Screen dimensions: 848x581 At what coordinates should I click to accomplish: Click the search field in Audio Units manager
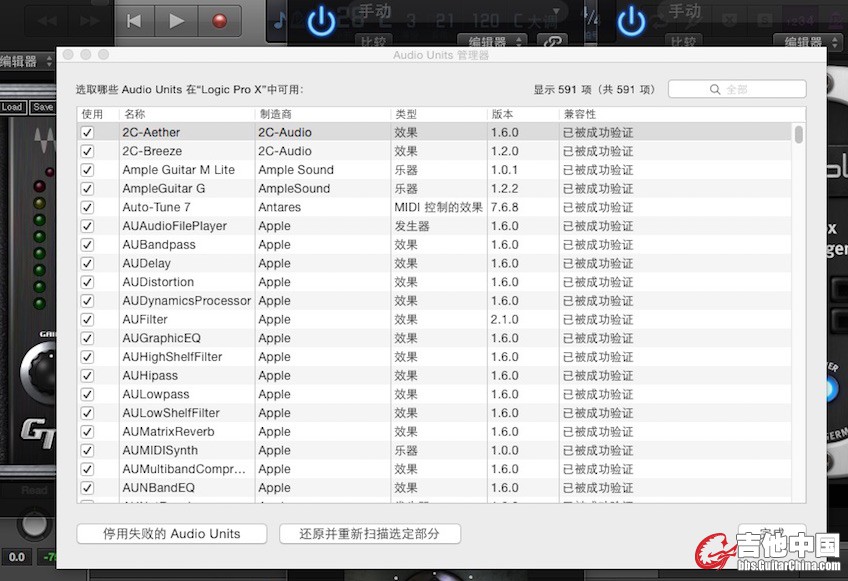tap(737, 89)
